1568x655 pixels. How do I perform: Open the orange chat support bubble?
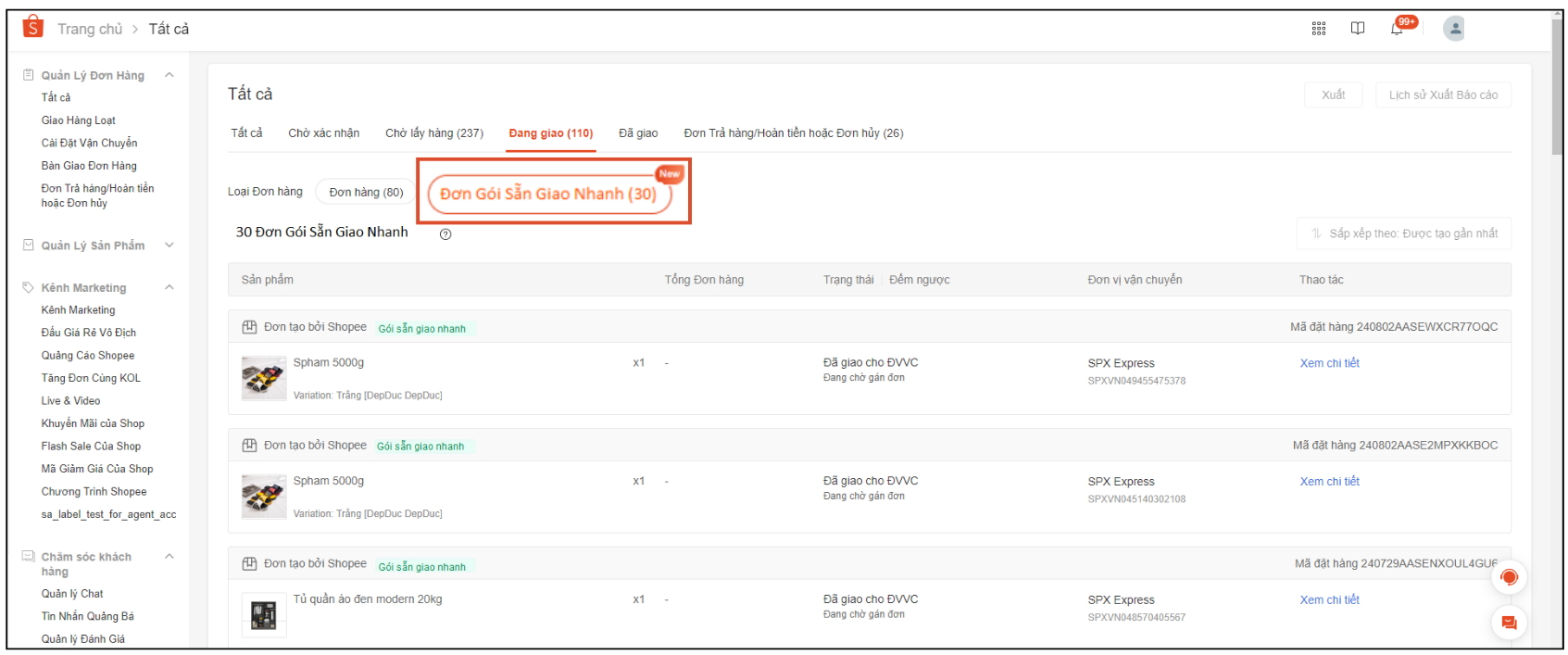[x=1509, y=577]
